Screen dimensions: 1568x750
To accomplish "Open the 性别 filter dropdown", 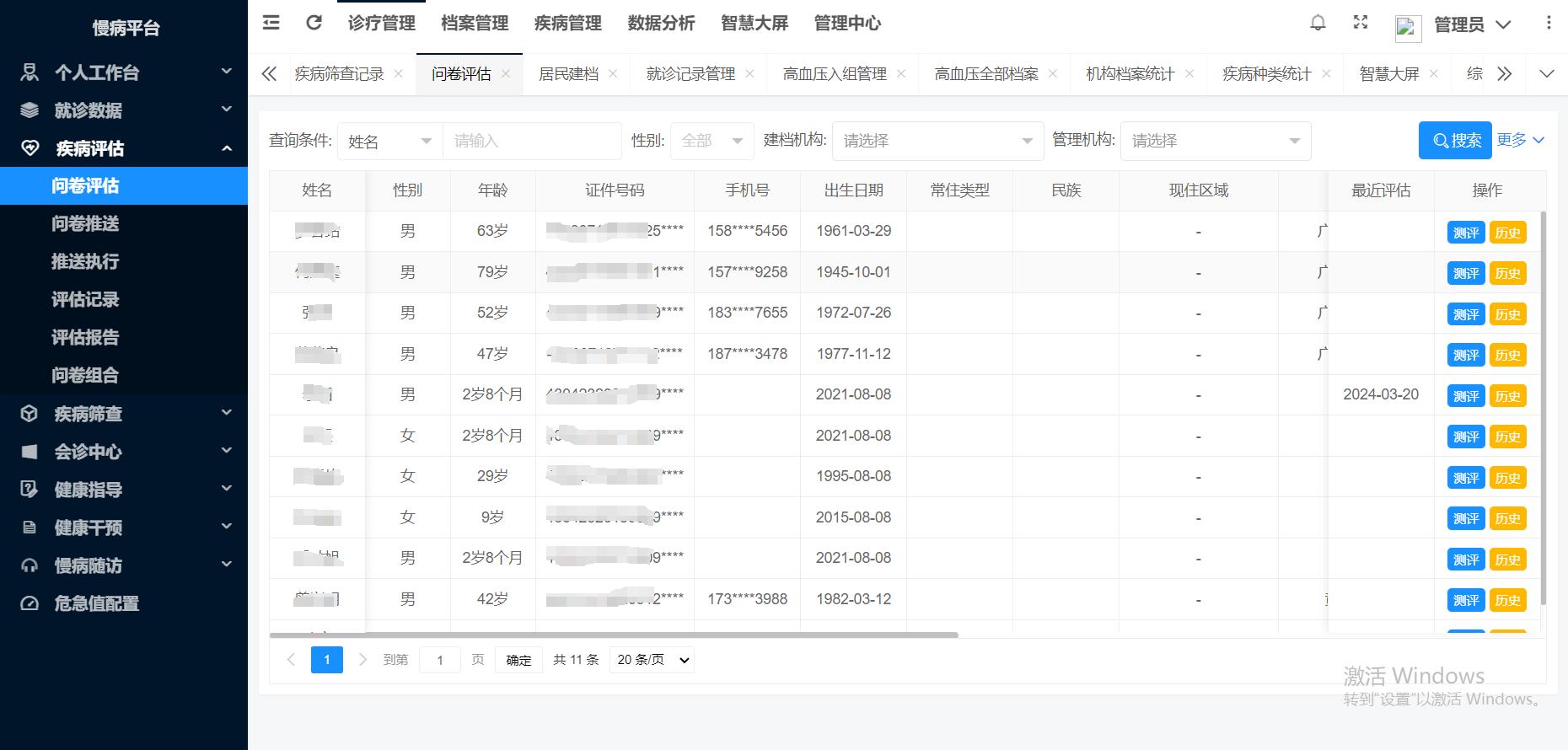I will pyautogui.click(x=712, y=141).
